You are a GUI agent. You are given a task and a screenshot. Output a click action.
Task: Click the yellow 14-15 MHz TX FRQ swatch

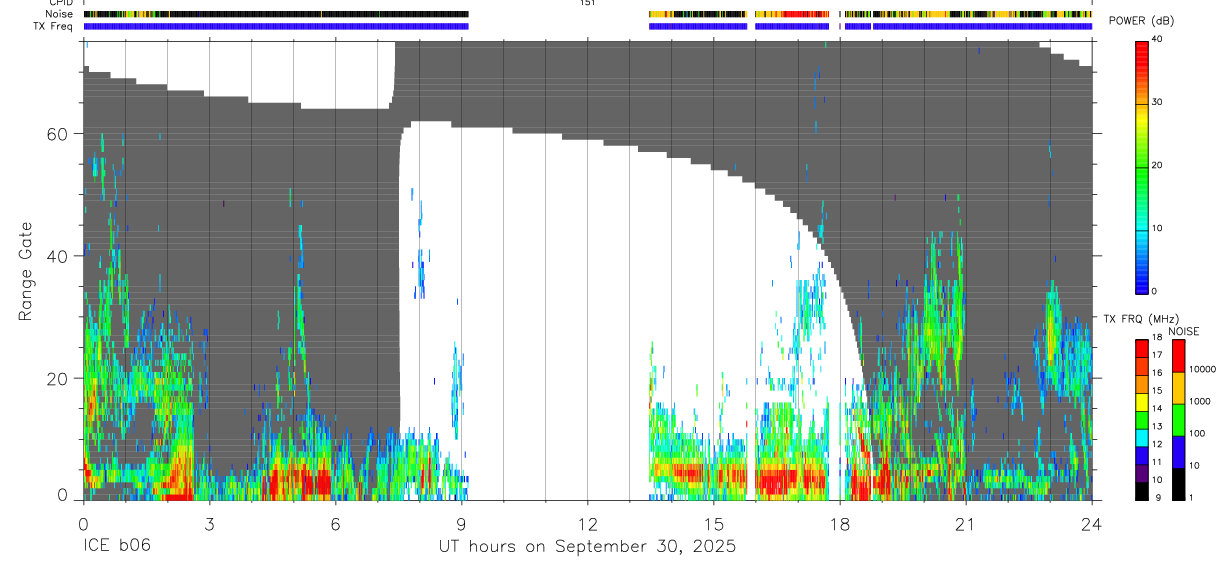click(x=1141, y=402)
